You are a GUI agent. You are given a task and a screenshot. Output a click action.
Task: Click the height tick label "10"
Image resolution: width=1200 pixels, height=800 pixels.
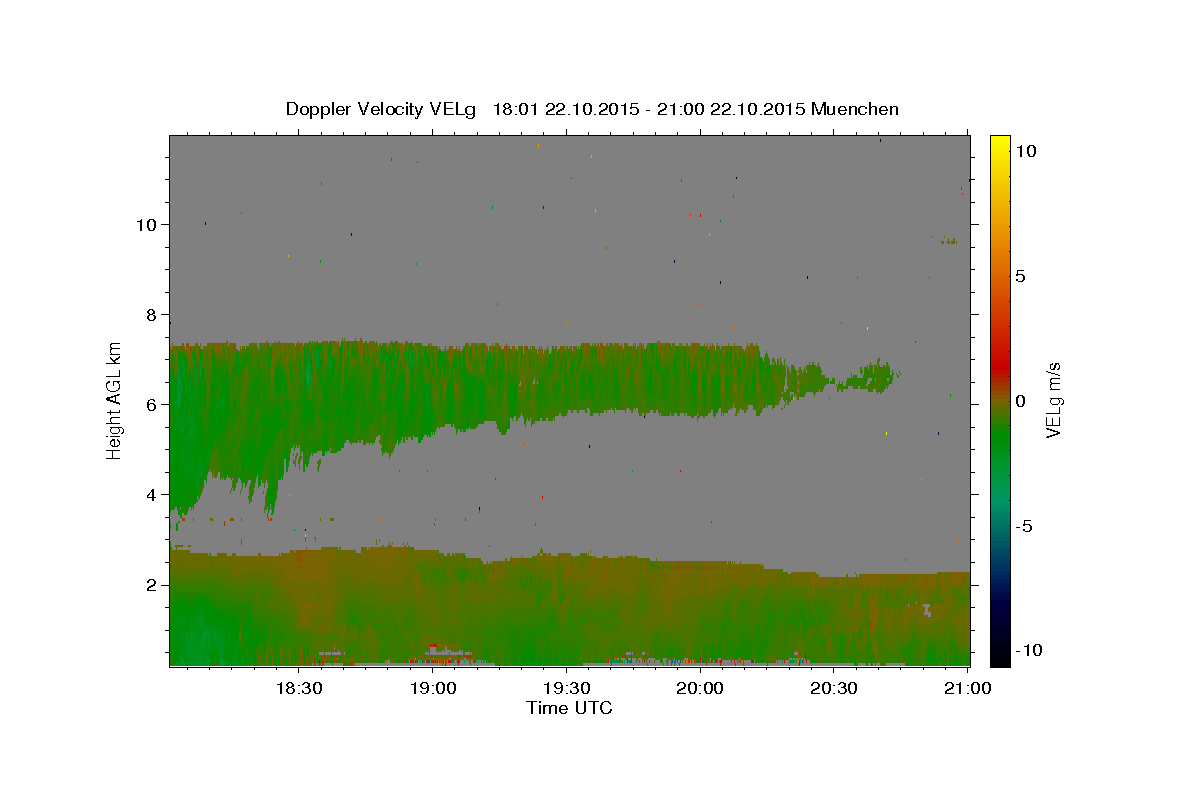[x=144, y=224]
